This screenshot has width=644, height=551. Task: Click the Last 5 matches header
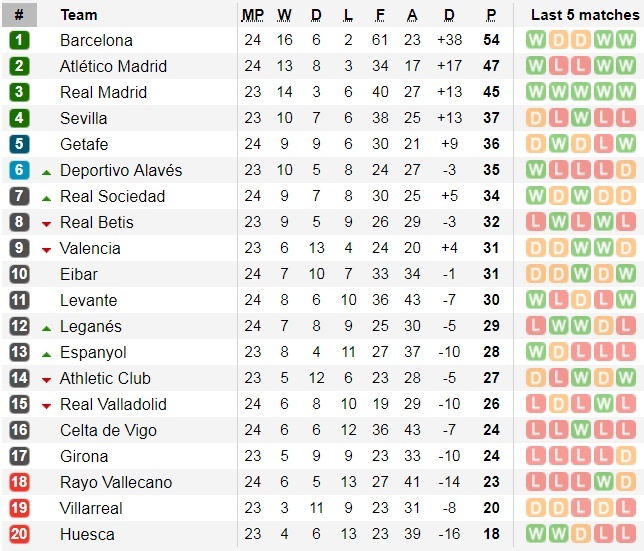point(584,15)
